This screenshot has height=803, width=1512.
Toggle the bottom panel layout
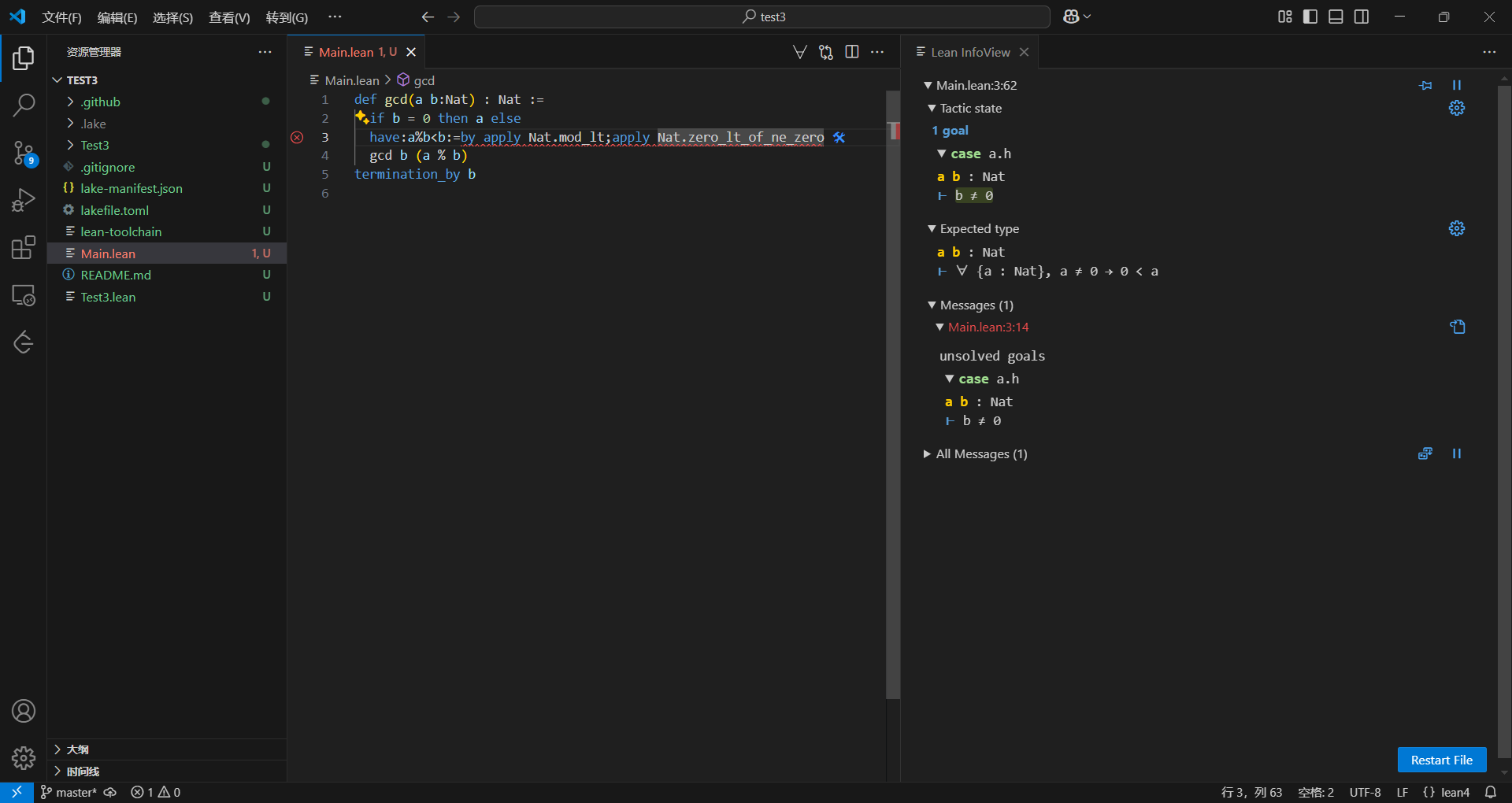[1336, 17]
